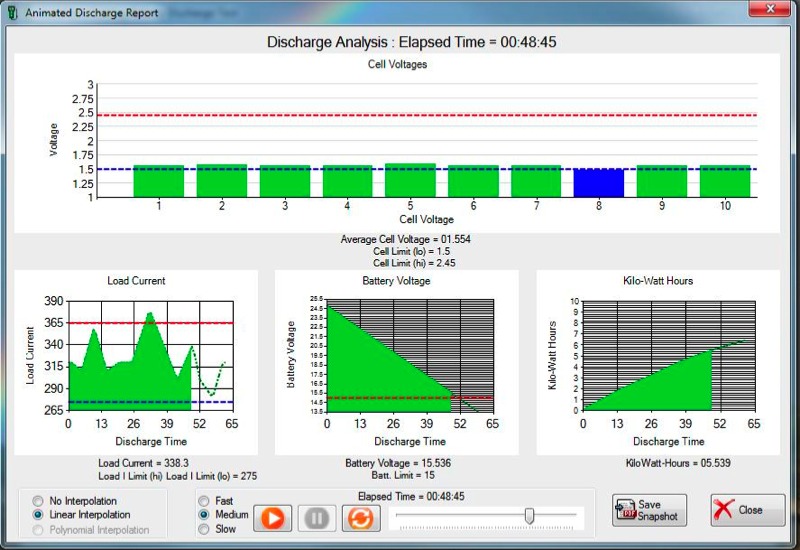Click the green bar for cell 5
The width and height of the screenshot is (800, 550).
pos(410,181)
